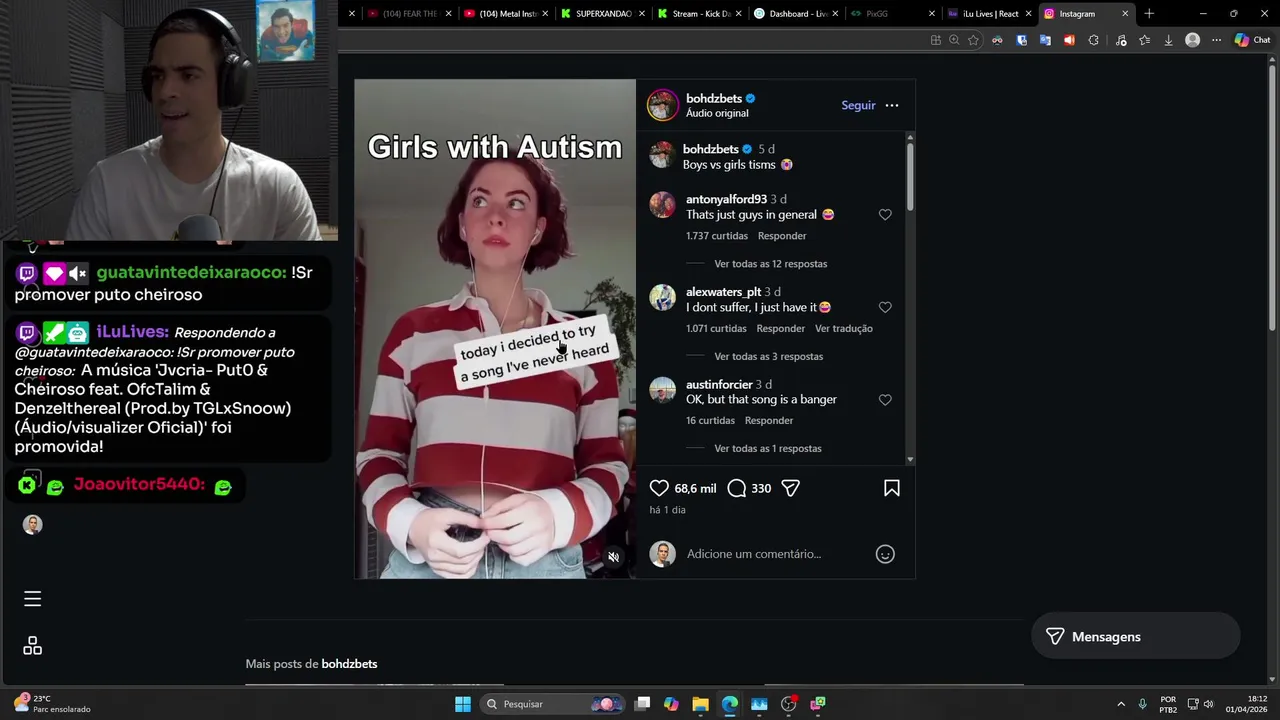Viewport: 1280px width, 720px height.
Task: Open antonyalford93's profile
Action: click(726, 199)
